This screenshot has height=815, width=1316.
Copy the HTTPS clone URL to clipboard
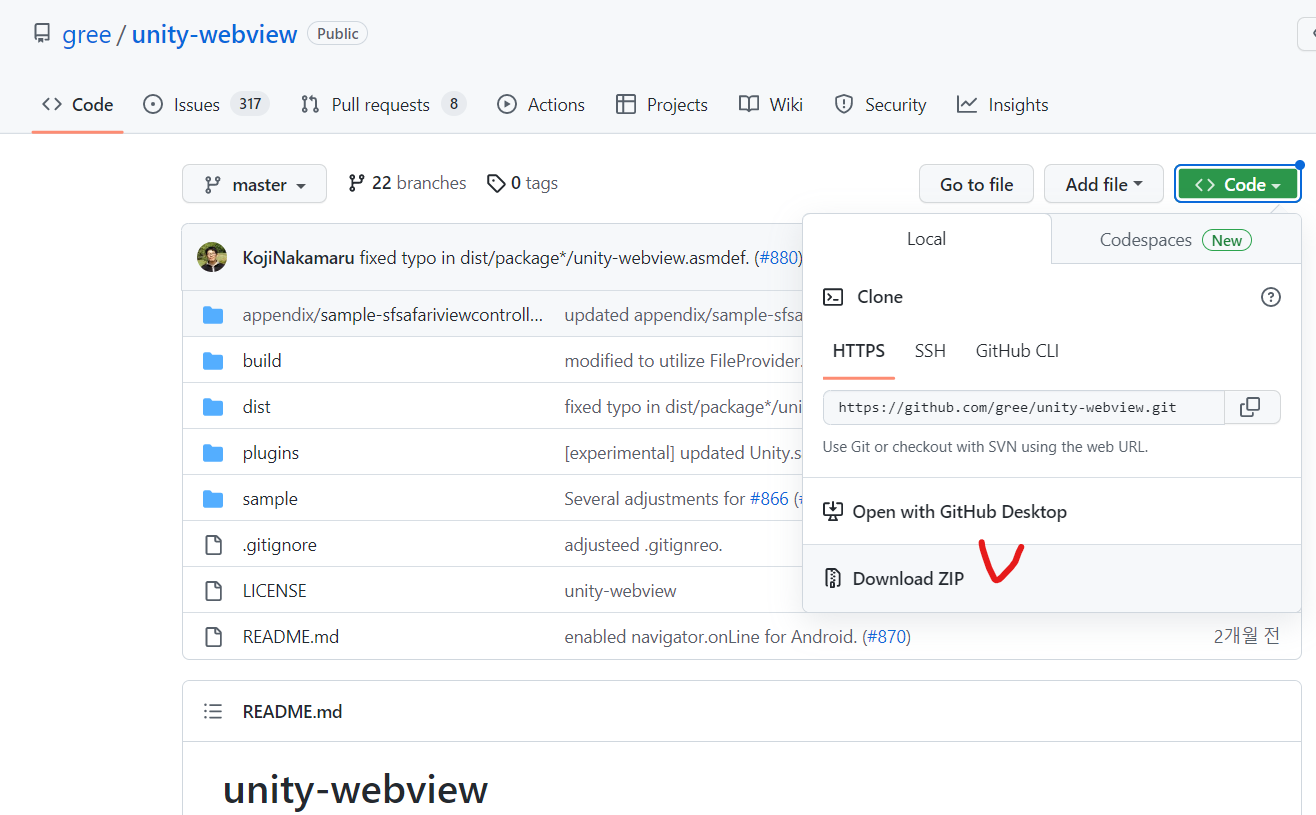pyautogui.click(x=1251, y=407)
